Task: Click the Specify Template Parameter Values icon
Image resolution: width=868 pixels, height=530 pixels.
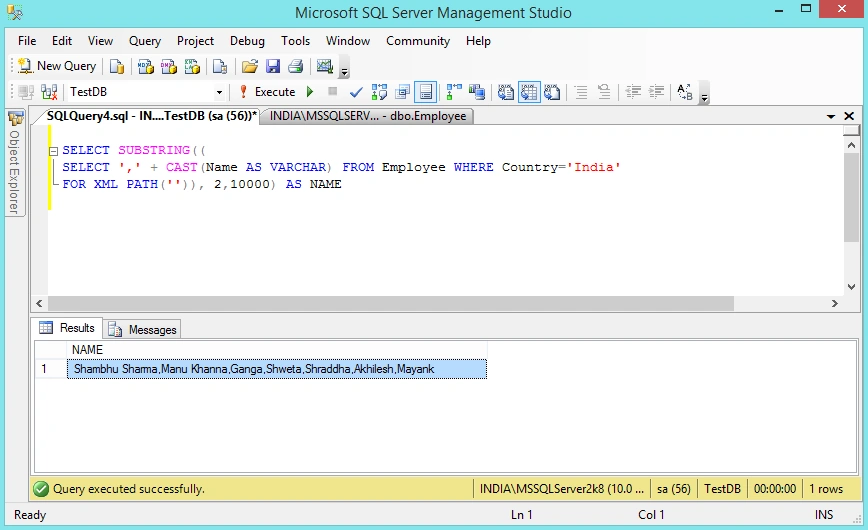Action: [x=685, y=92]
